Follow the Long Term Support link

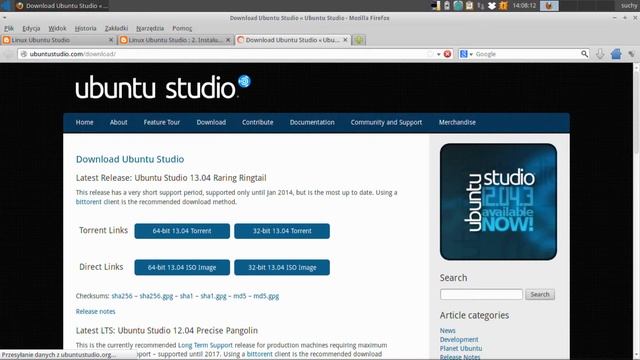(205, 345)
